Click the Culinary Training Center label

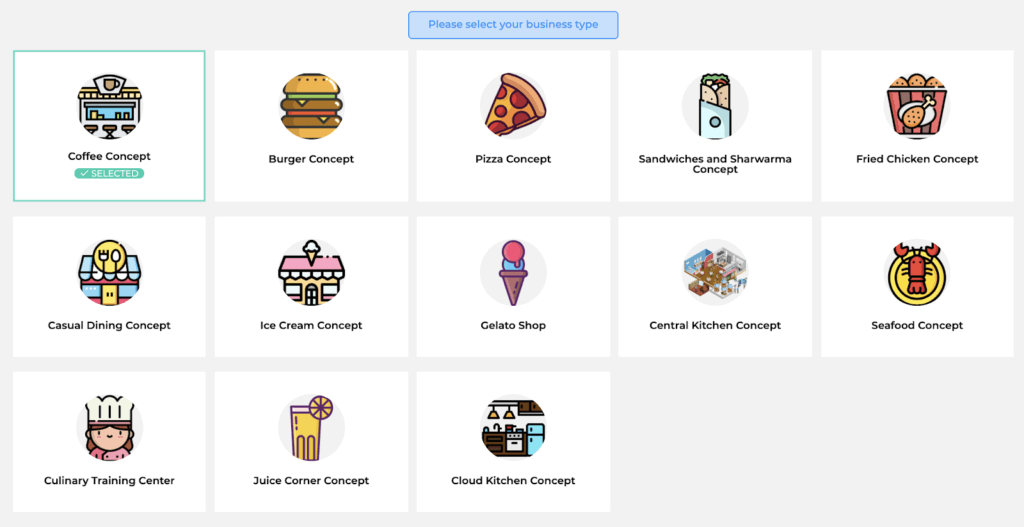click(x=109, y=481)
